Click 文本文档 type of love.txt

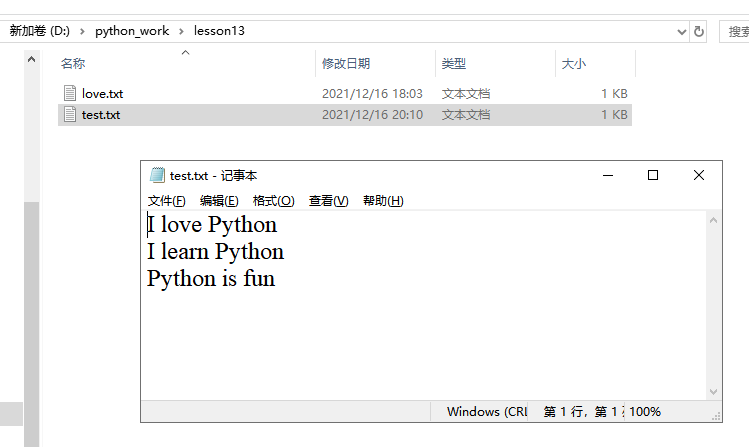pos(466,94)
